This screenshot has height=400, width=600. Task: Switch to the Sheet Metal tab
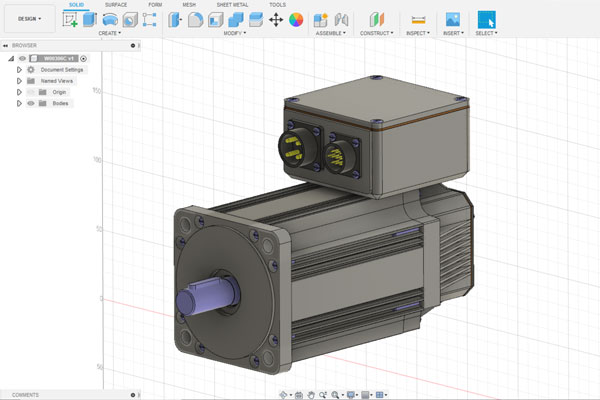(232, 5)
